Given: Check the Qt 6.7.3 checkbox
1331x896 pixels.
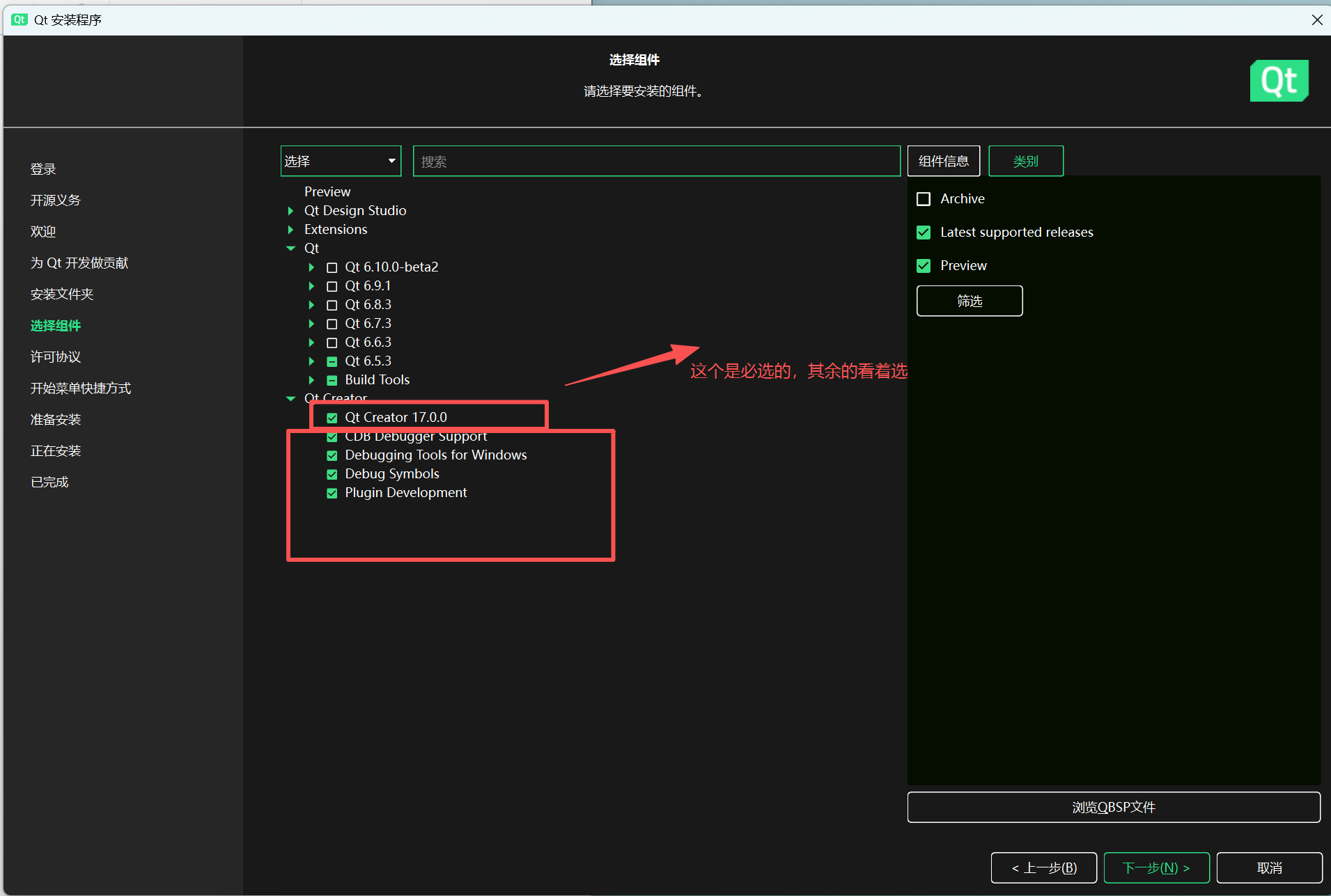Looking at the screenshot, I should [x=332, y=324].
